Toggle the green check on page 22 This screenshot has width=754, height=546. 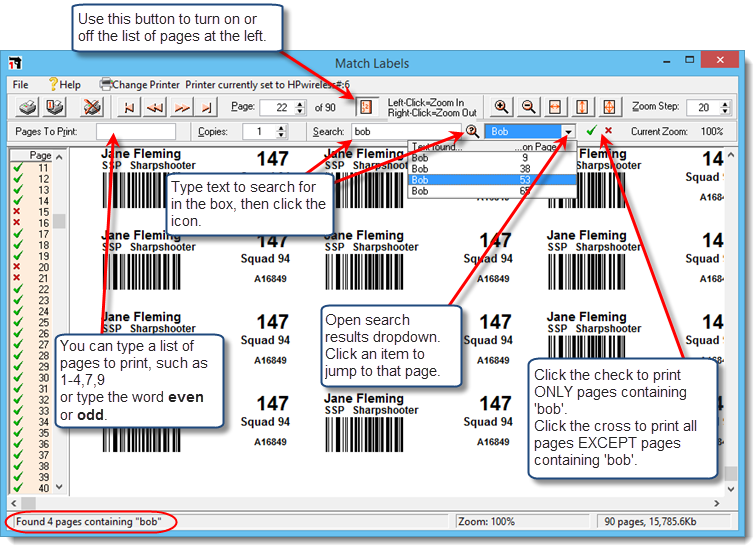(18, 289)
